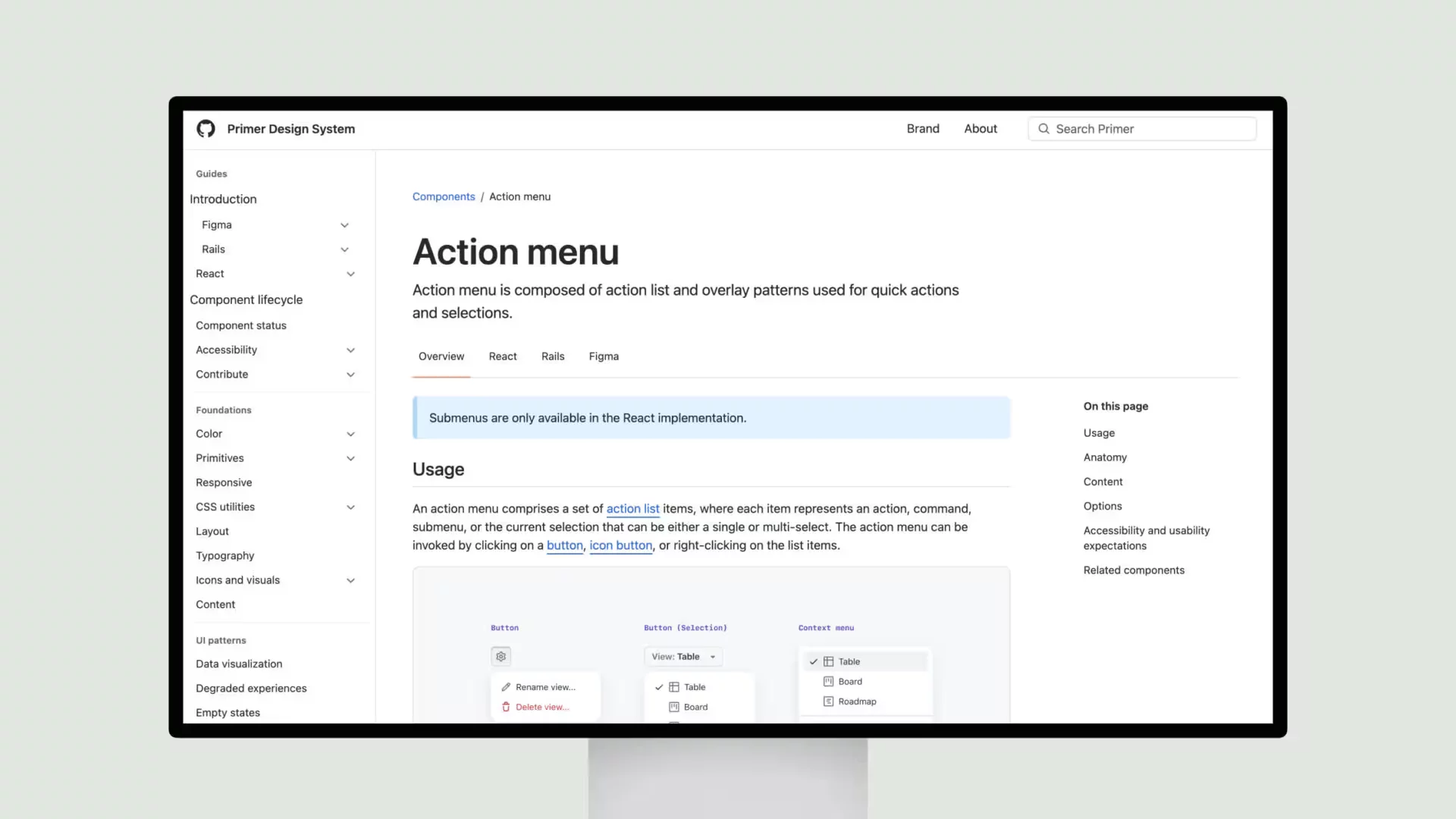Click the search magnifier icon
The image size is (1456, 819).
tap(1044, 129)
